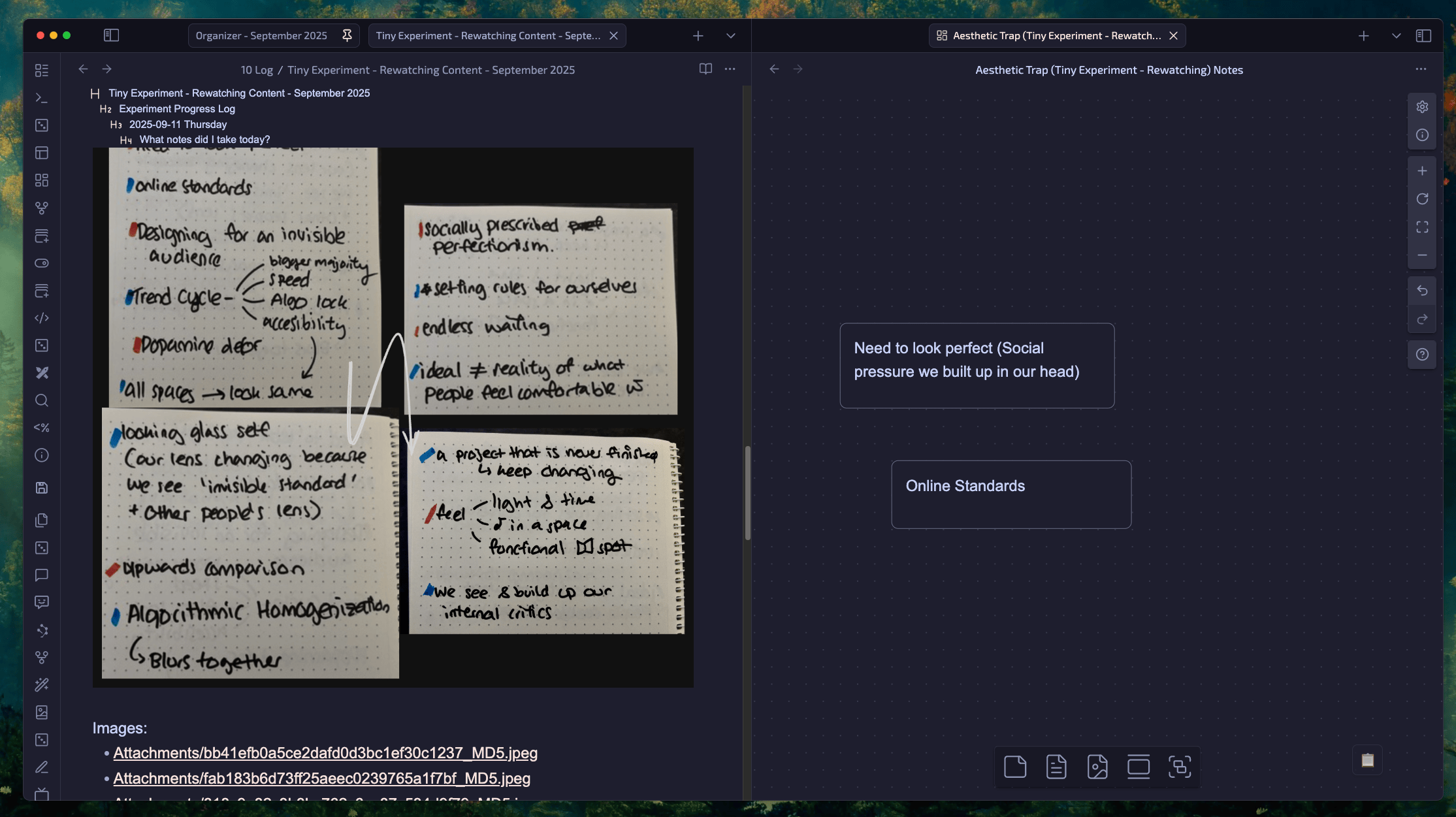The image size is (1456, 817).
Task: Open canvas pane more options menu
Action: tap(1421, 69)
